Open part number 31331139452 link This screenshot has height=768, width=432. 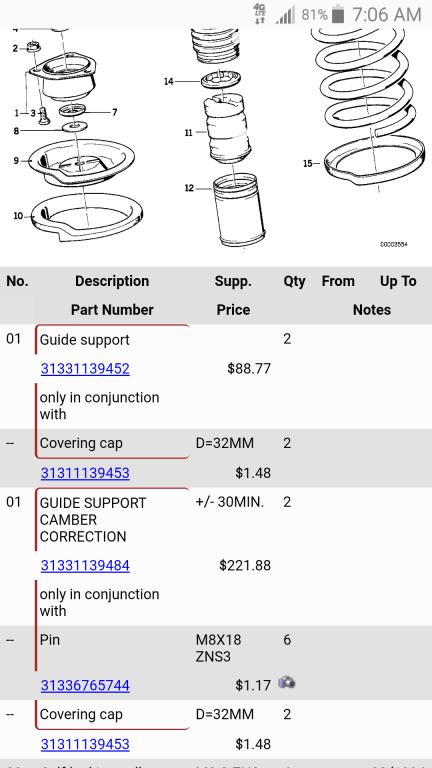(85, 368)
